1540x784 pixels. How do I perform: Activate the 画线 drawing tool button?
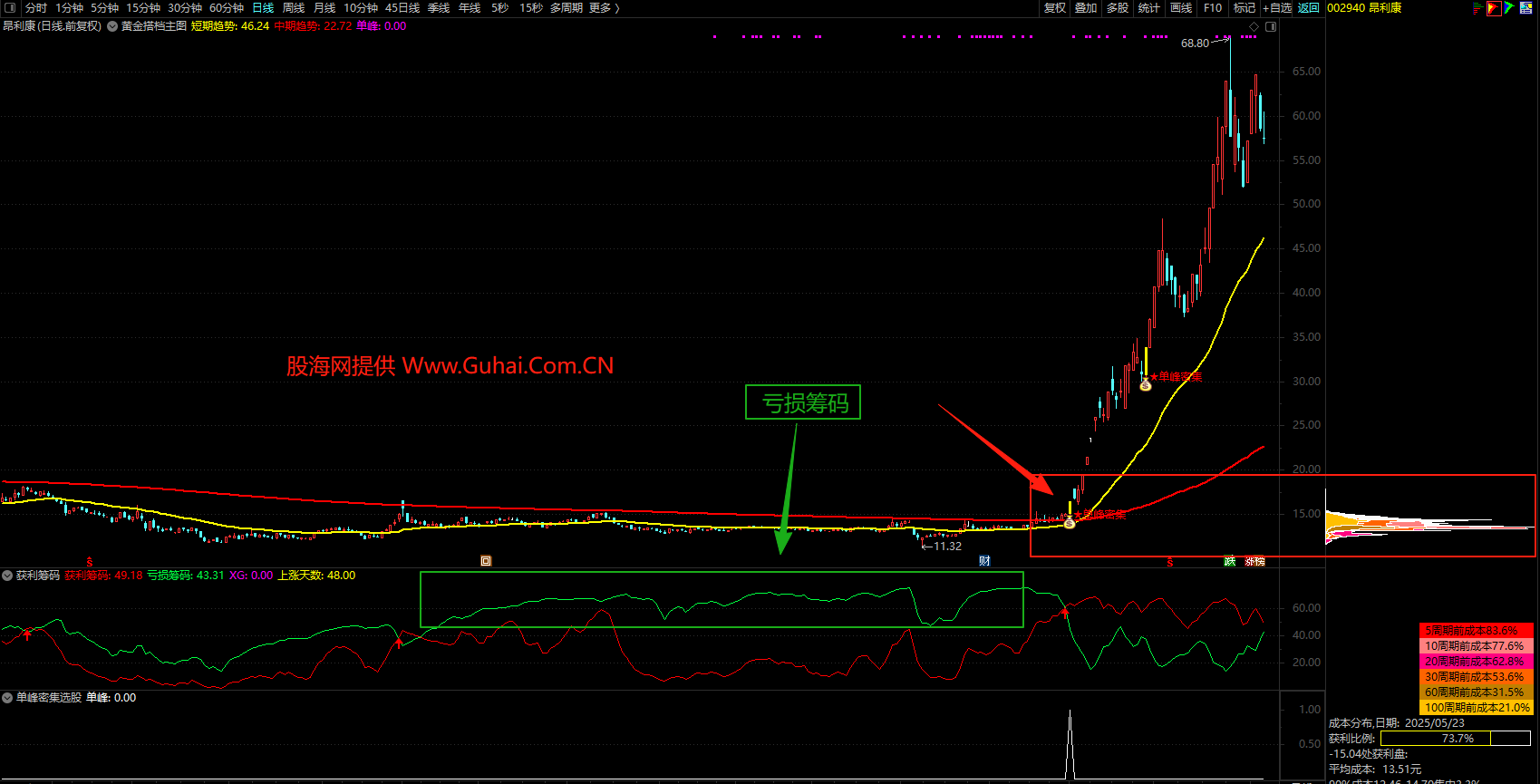1181,7
